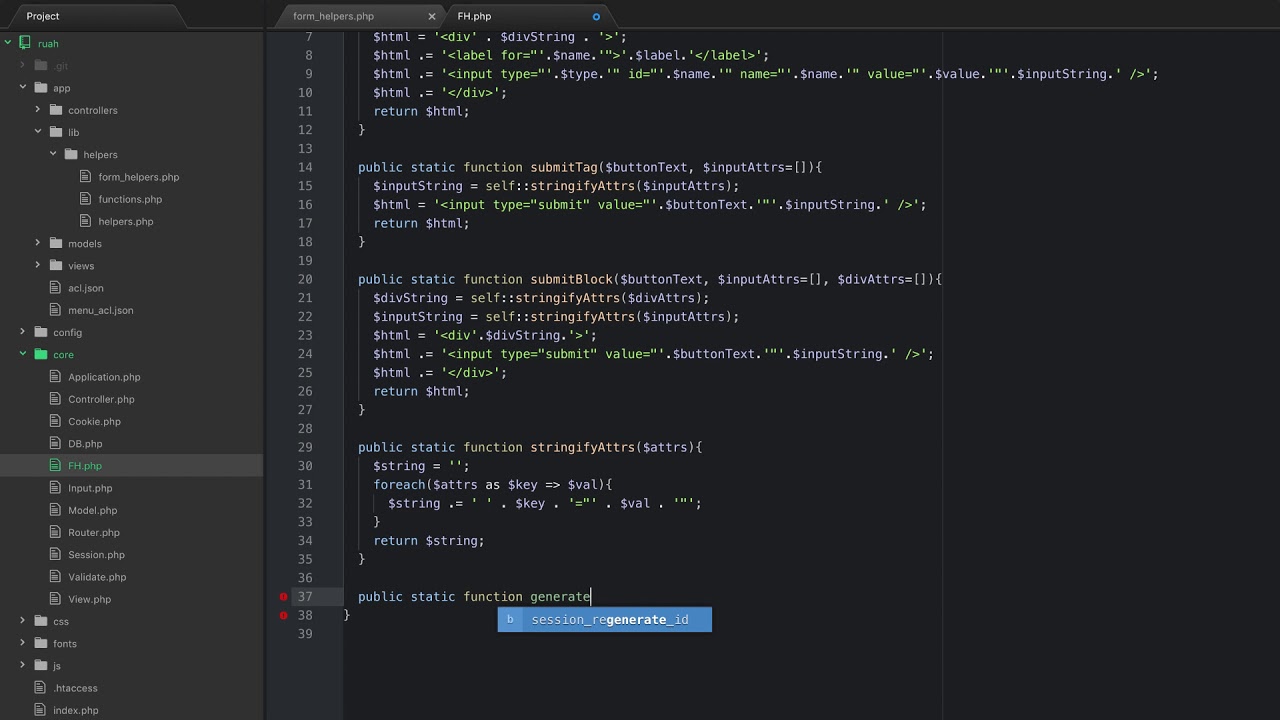Open acl.json file
1280x720 pixels.
85,288
